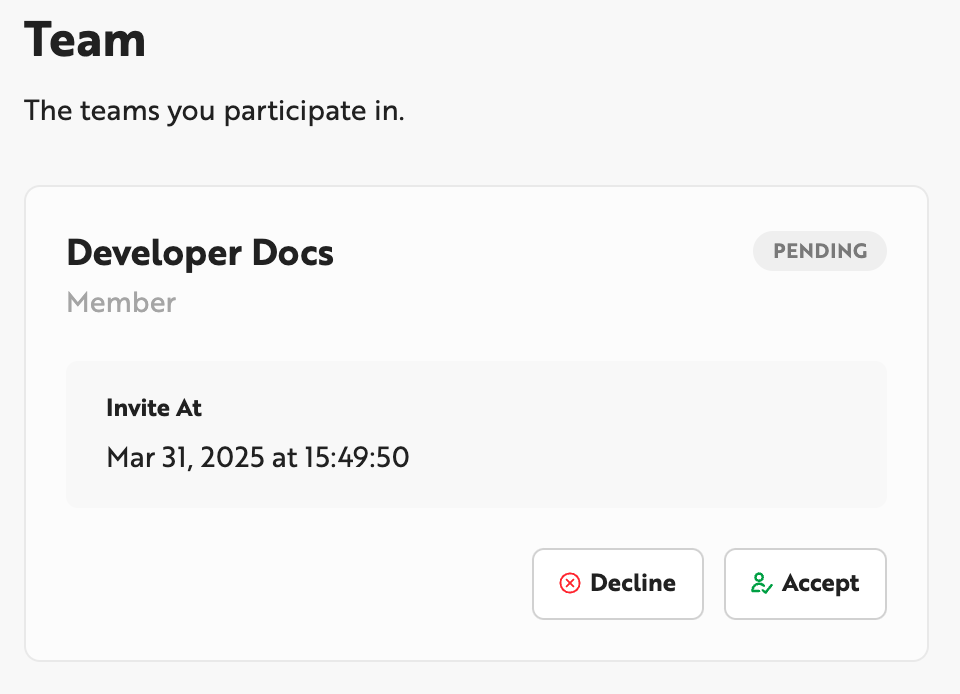
Task: Click the Invite At label
Action: pos(153,408)
